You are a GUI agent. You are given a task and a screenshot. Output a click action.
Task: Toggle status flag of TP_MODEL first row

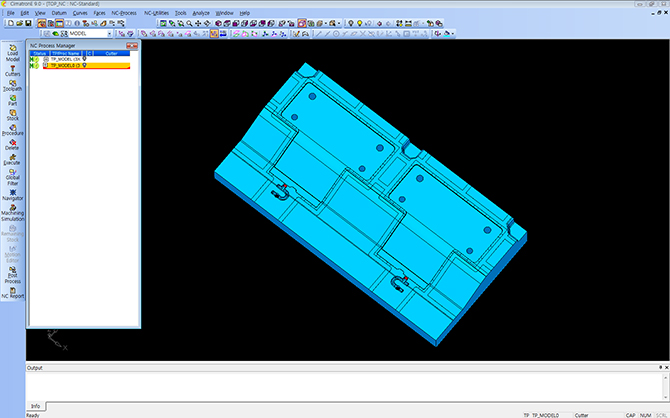[33, 59]
